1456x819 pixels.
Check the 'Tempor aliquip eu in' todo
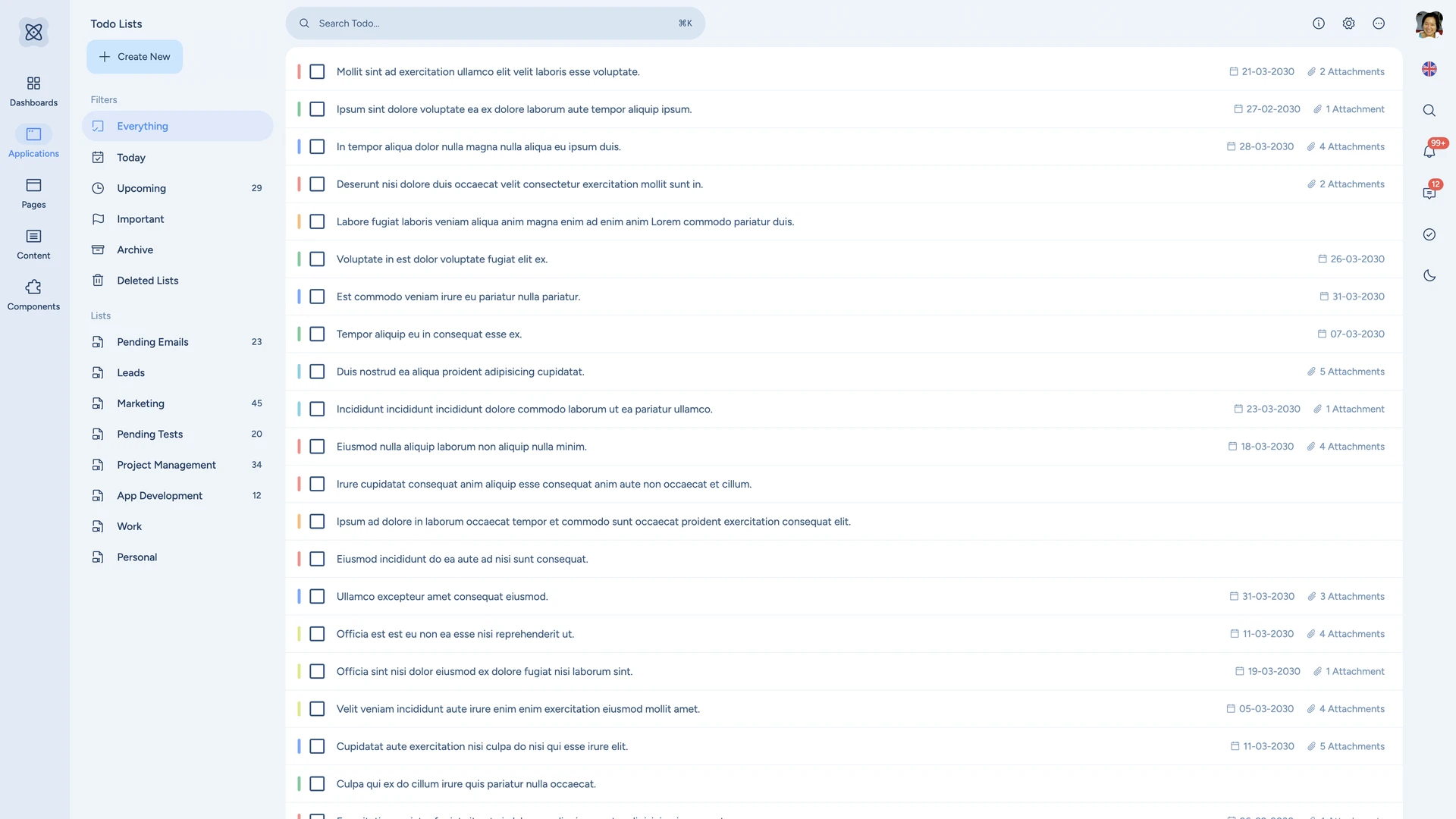point(317,334)
